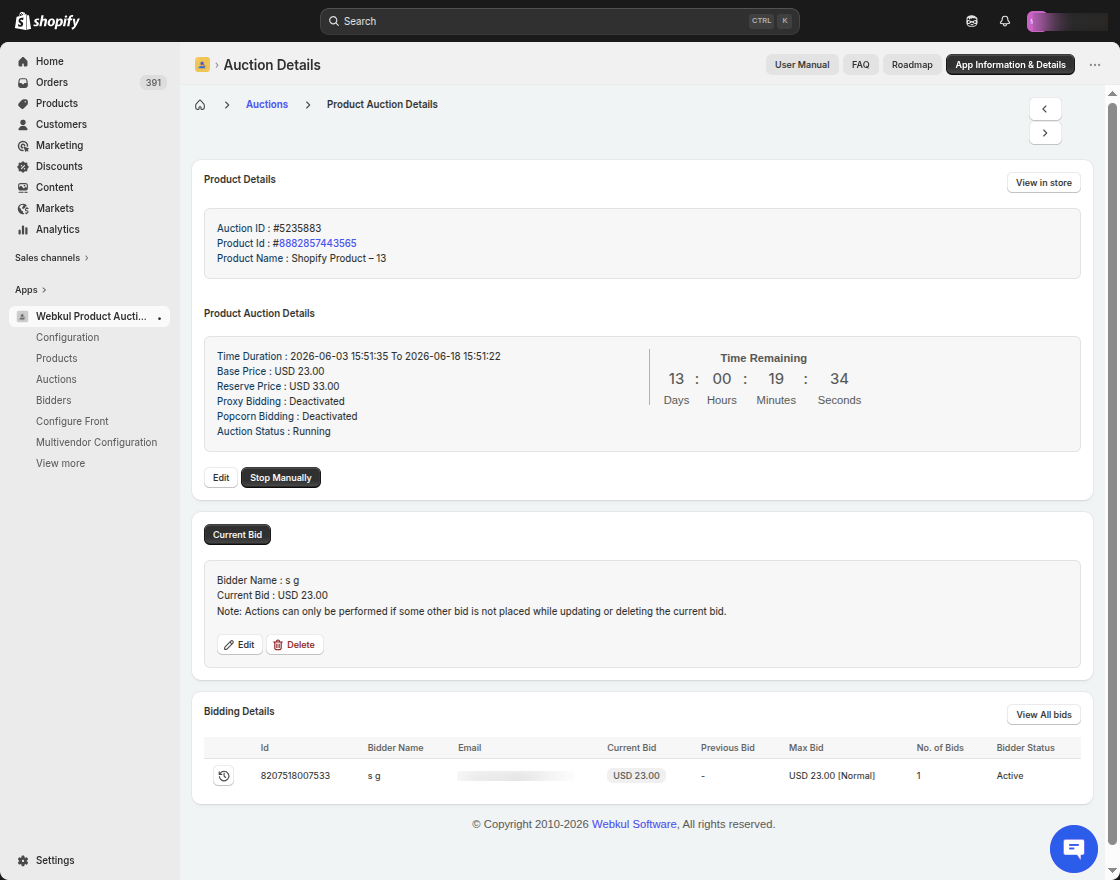
Task: Edit the product auction details
Action: [221, 478]
